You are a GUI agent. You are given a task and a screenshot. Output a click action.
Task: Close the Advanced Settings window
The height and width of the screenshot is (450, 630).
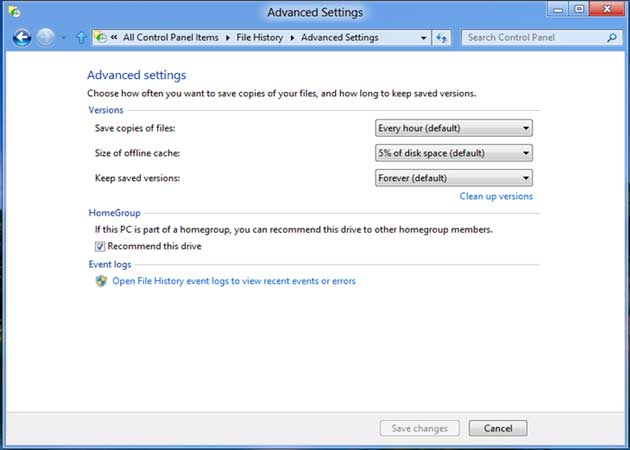point(607,9)
